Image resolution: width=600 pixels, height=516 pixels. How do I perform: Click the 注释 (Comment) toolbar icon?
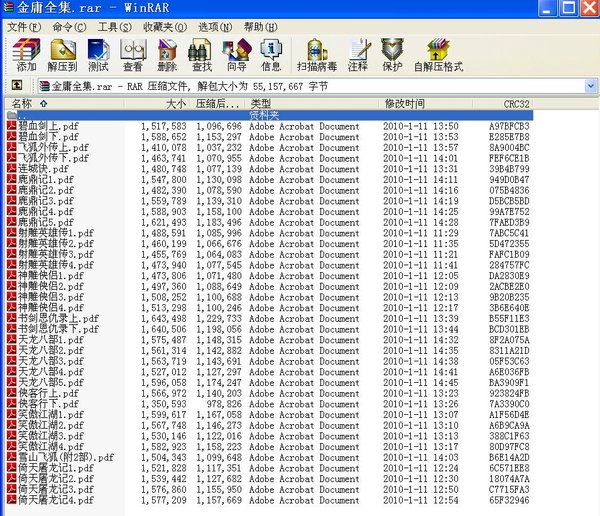358,55
